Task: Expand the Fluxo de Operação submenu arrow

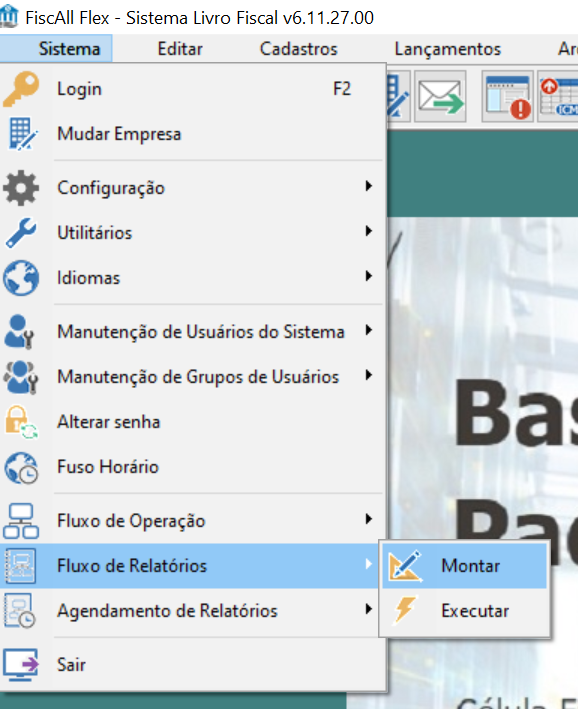Action: (x=369, y=519)
